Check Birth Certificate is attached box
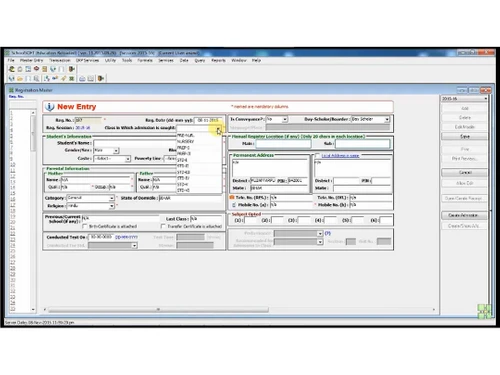This screenshot has width=500, height=375. 85,226
